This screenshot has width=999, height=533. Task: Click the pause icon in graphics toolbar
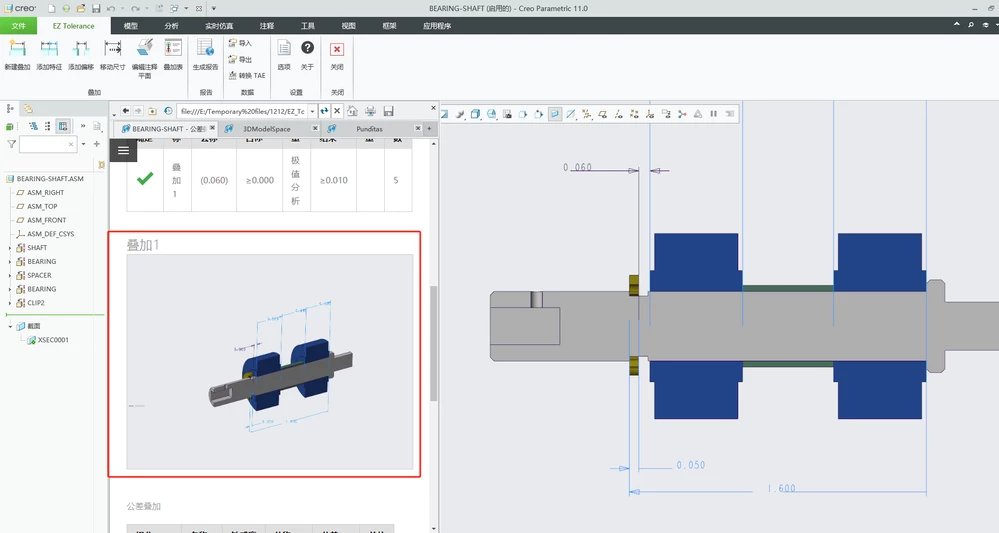(x=714, y=114)
